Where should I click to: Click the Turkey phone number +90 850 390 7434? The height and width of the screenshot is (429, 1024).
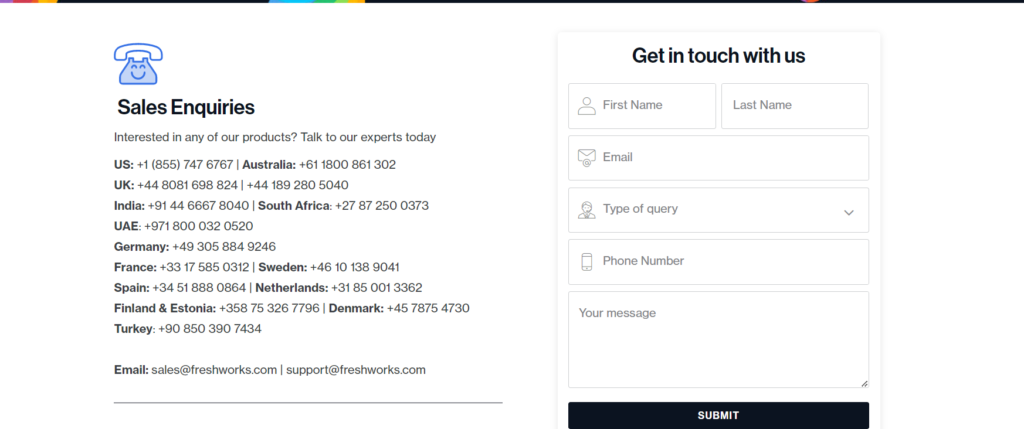pyautogui.click(x=210, y=329)
